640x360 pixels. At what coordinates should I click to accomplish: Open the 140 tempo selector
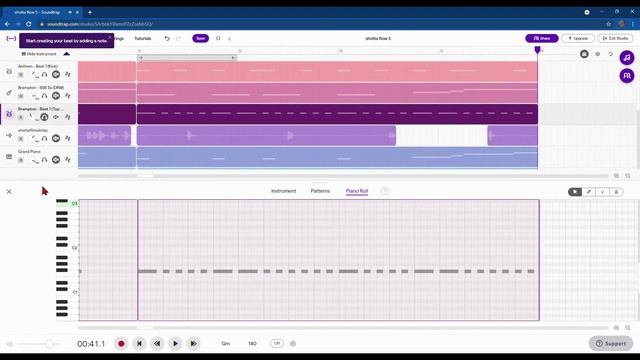(252, 344)
